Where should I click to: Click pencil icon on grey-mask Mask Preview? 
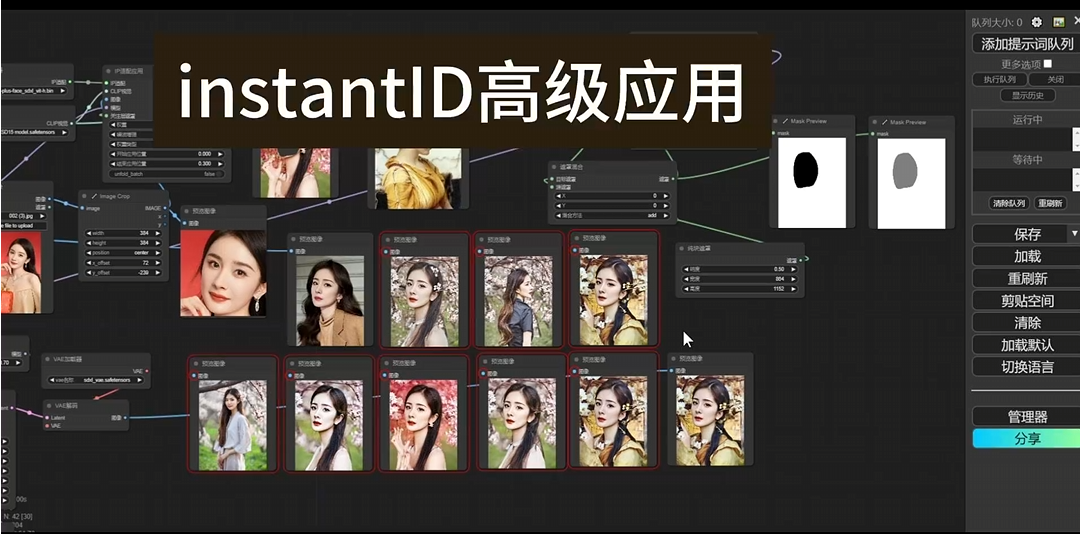pyautogui.click(x=884, y=122)
